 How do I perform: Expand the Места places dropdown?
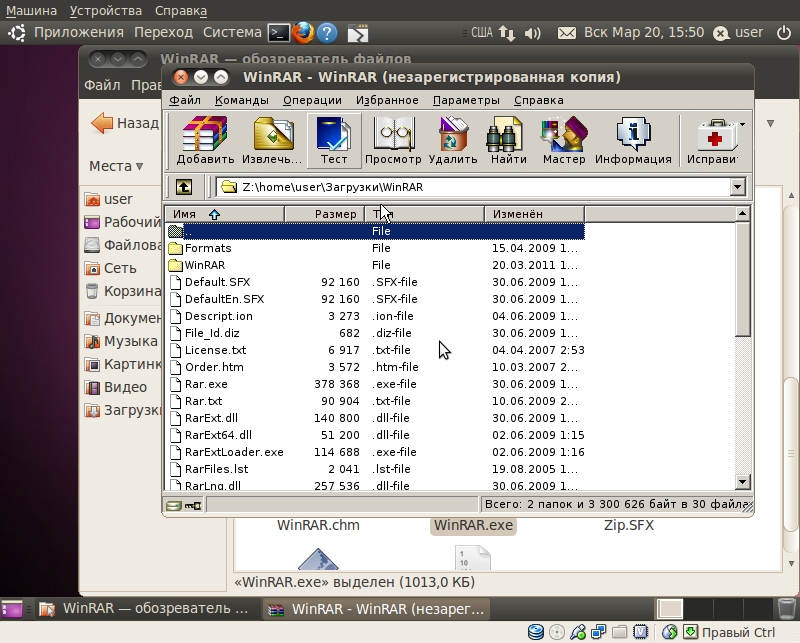[x=116, y=166]
